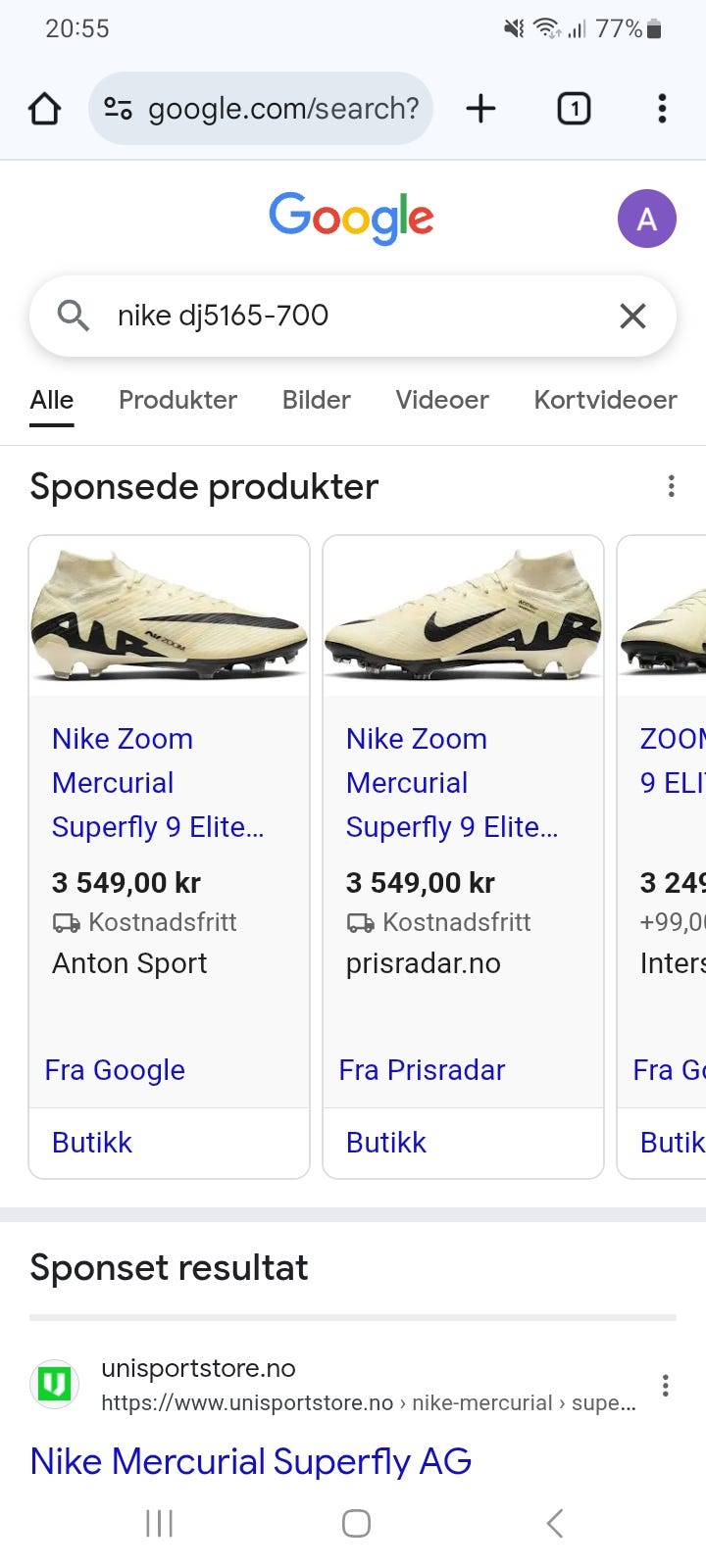
Task: Clear the search query with X
Action: tap(632, 316)
